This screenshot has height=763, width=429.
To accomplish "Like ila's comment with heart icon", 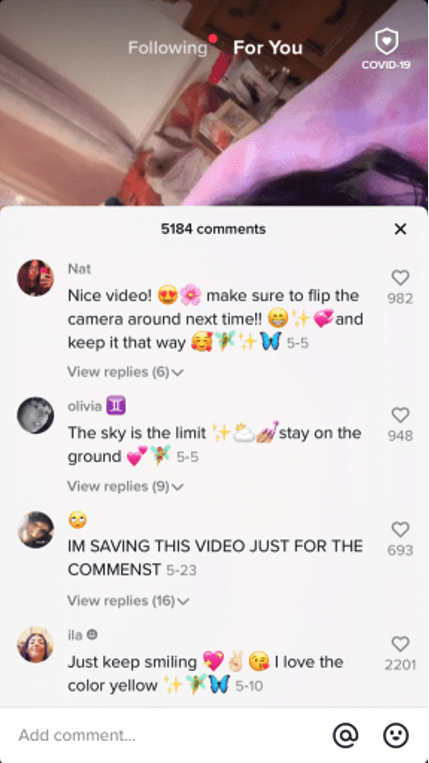I will click(x=400, y=644).
